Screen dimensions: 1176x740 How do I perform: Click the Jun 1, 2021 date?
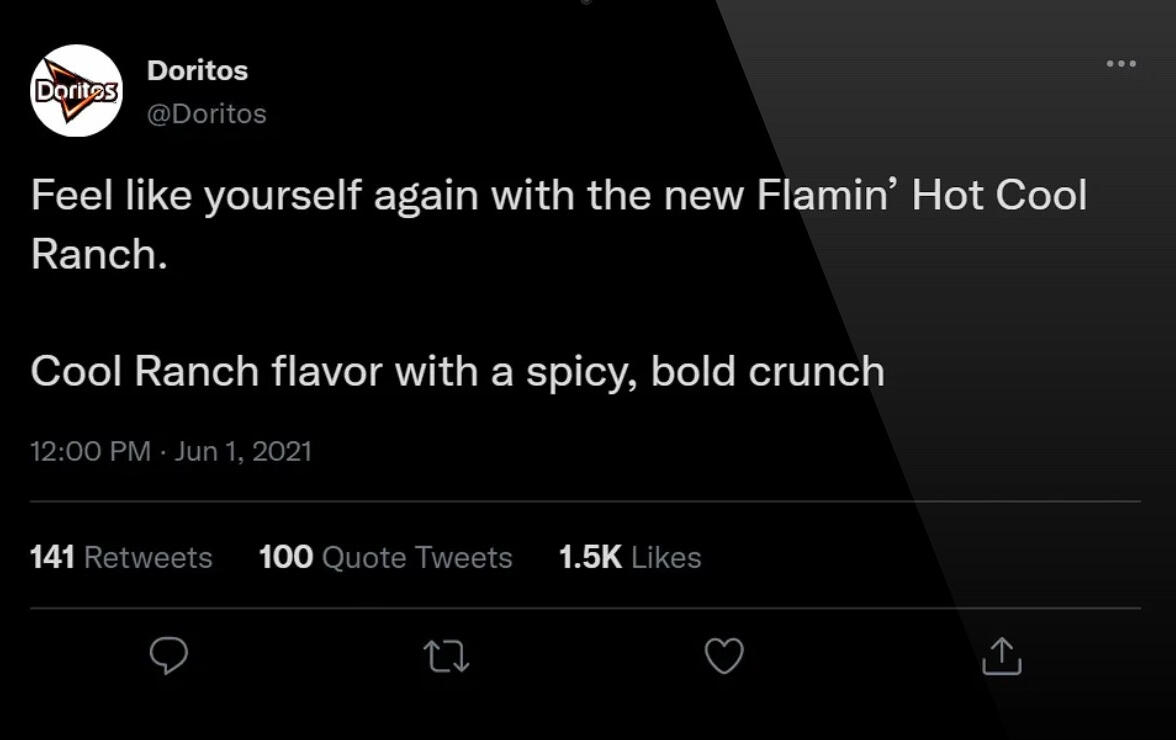[243, 451]
